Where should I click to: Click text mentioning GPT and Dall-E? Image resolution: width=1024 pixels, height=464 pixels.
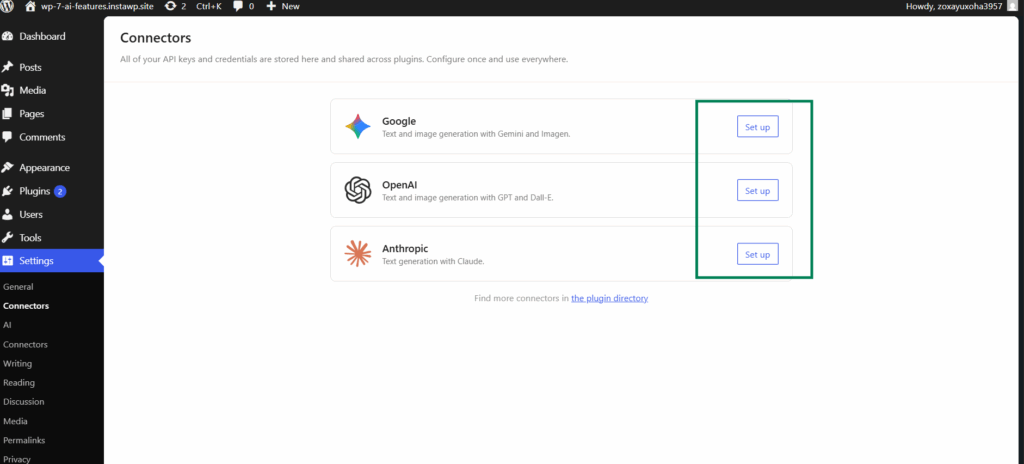pyautogui.click(x=468, y=197)
